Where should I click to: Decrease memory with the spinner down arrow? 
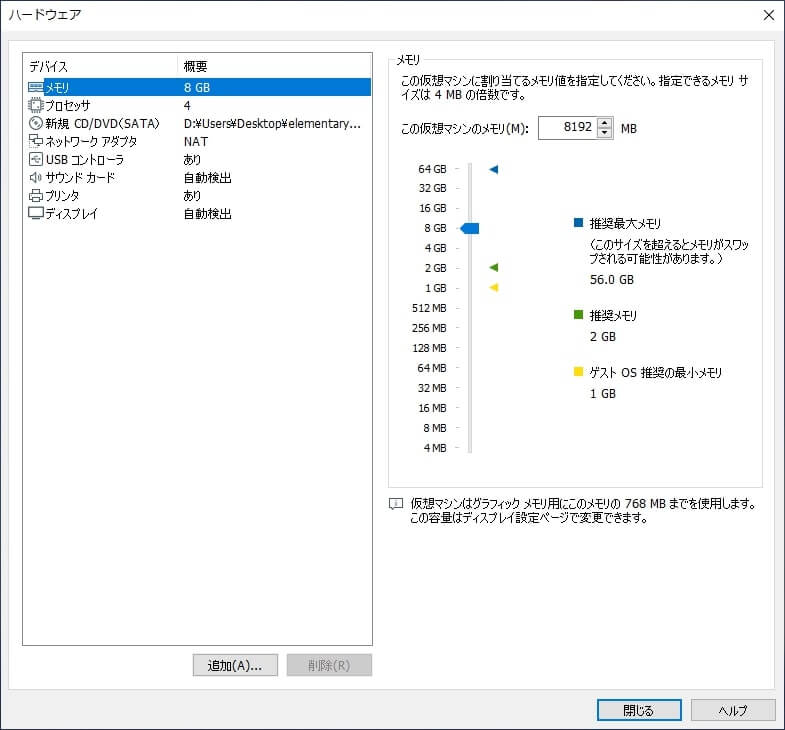(604, 133)
